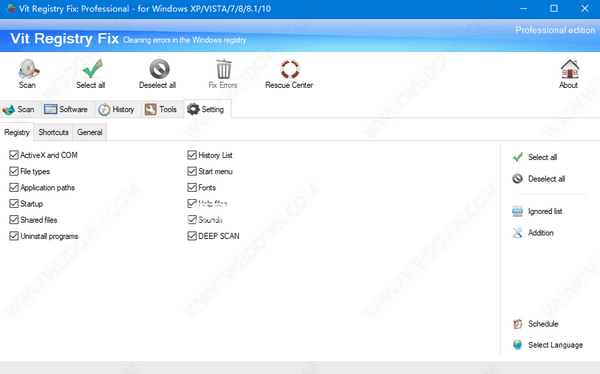Click the Deselect all link in side panel

[x=546, y=179]
